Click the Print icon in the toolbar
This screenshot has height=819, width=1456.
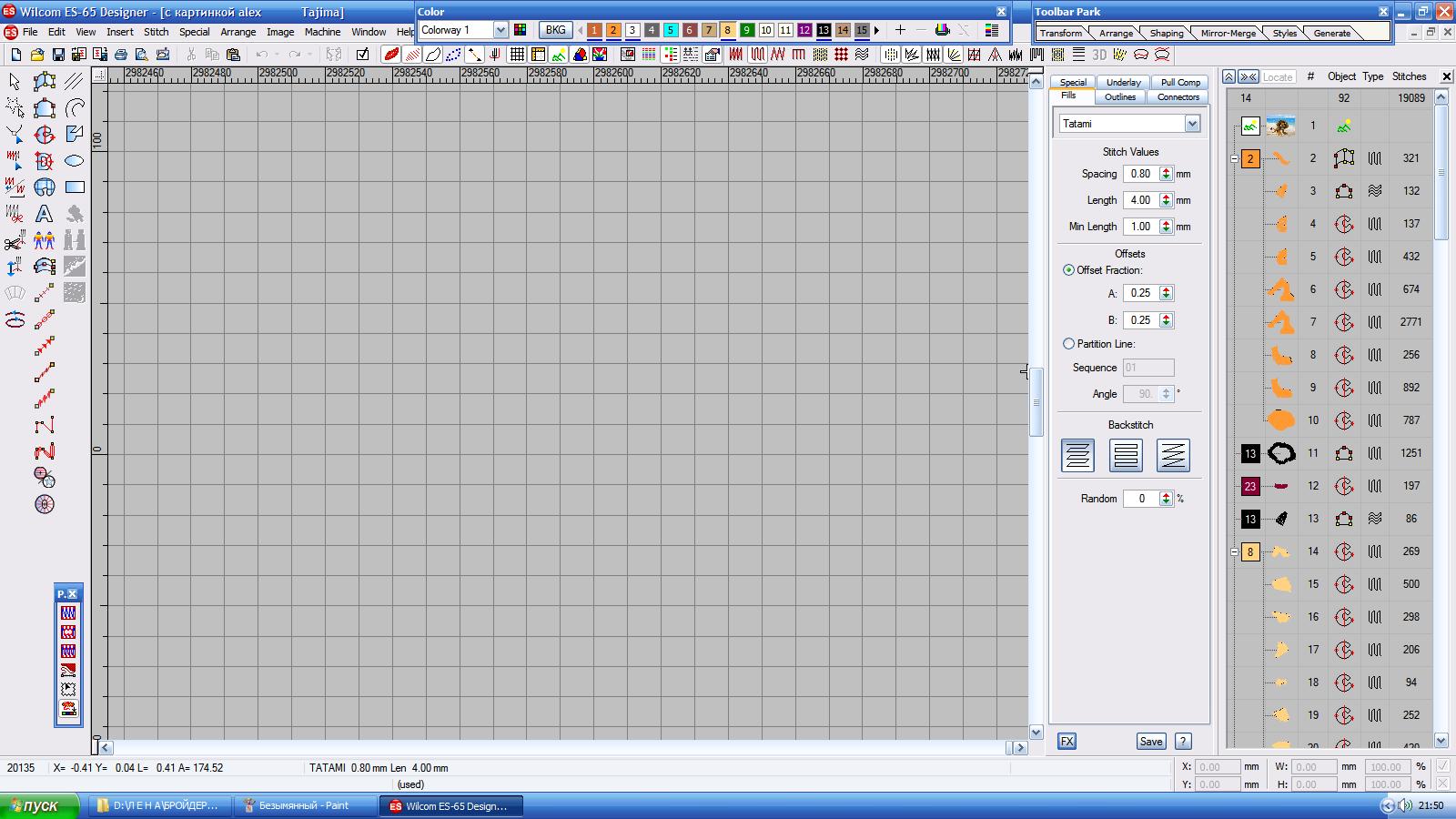click(x=120, y=55)
